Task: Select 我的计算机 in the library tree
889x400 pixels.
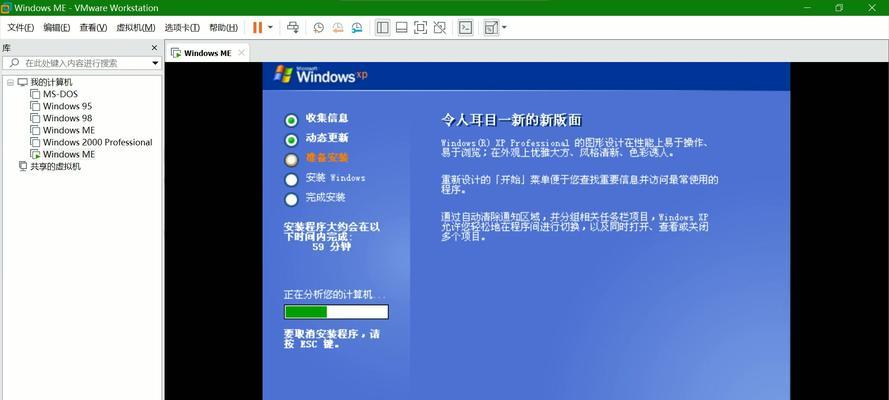Action: (x=51, y=82)
